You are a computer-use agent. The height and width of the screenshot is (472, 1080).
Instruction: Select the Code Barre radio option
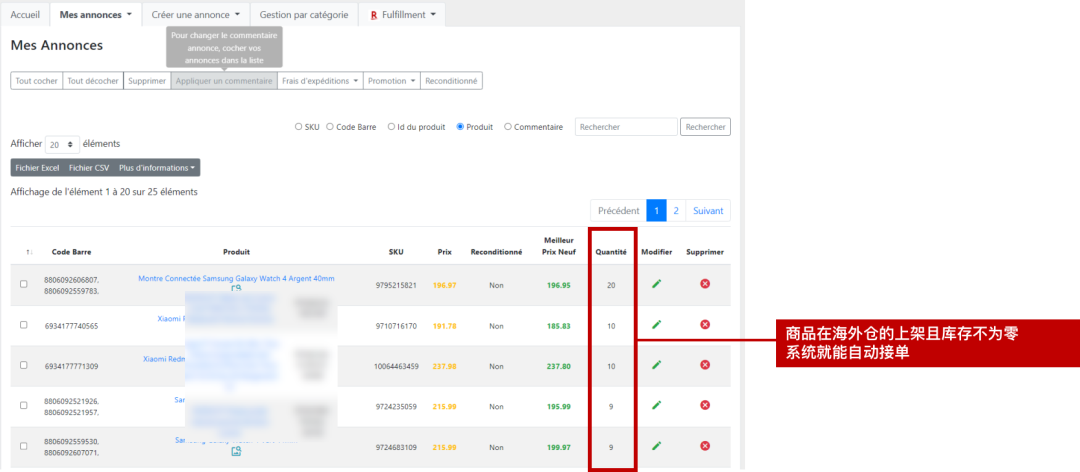330,127
